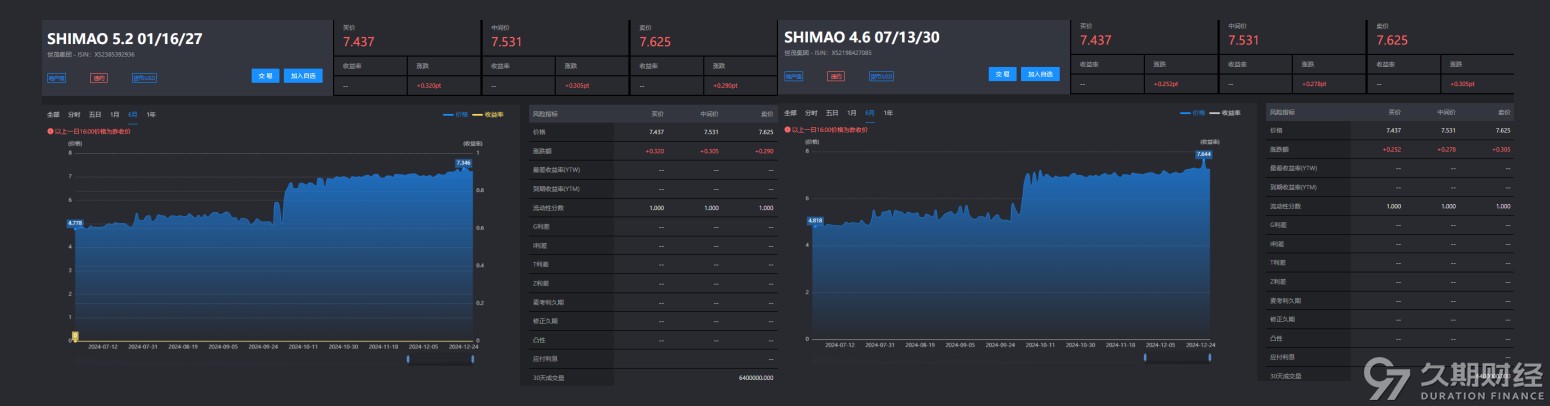Select the red 违约 tag on SHIMAO 5.2
Image resolution: width=1550 pixels, height=406 pixels.
pyautogui.click(x=97, y=76)
